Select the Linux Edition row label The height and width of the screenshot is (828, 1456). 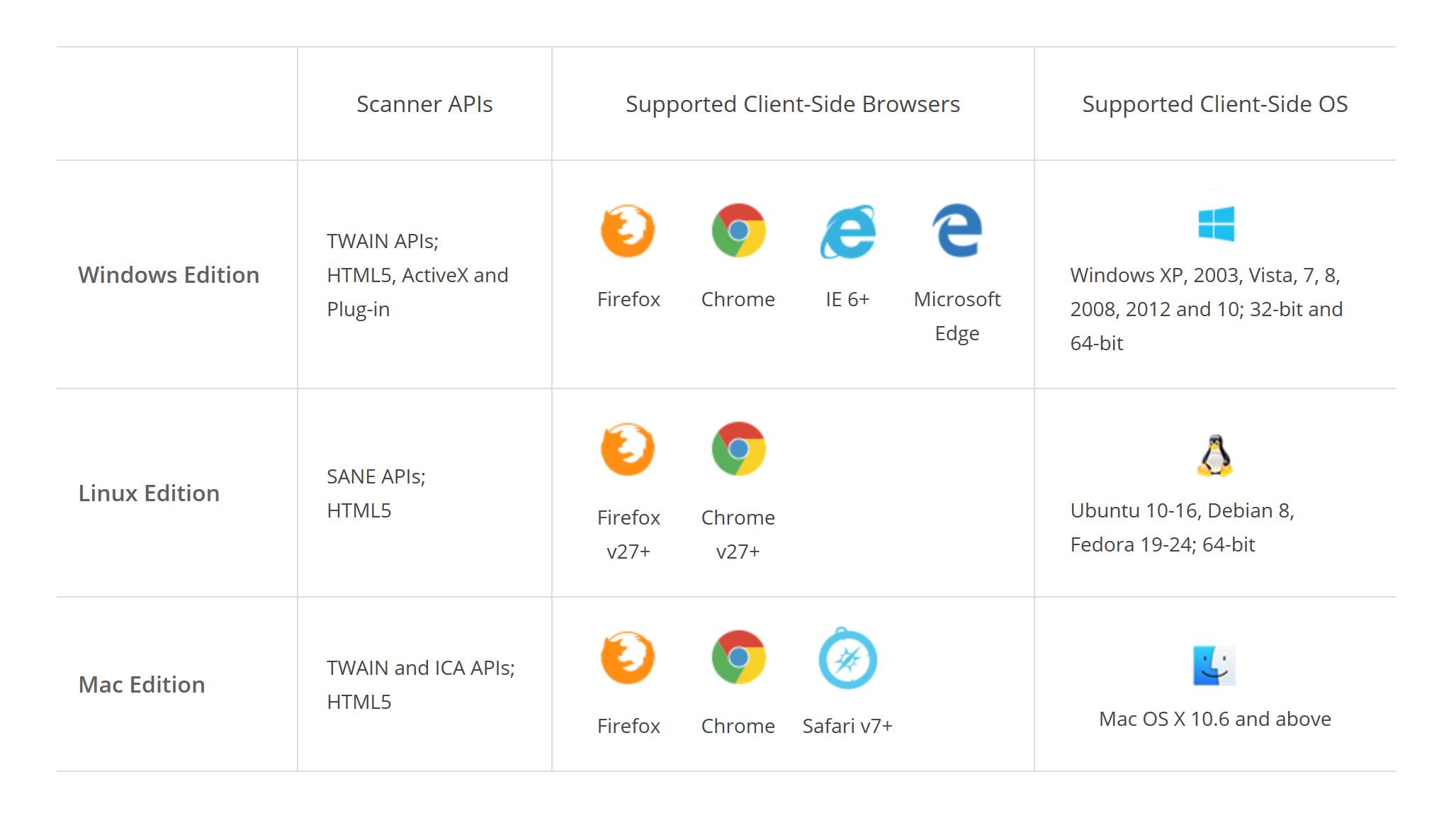click(x=149, y=493)
